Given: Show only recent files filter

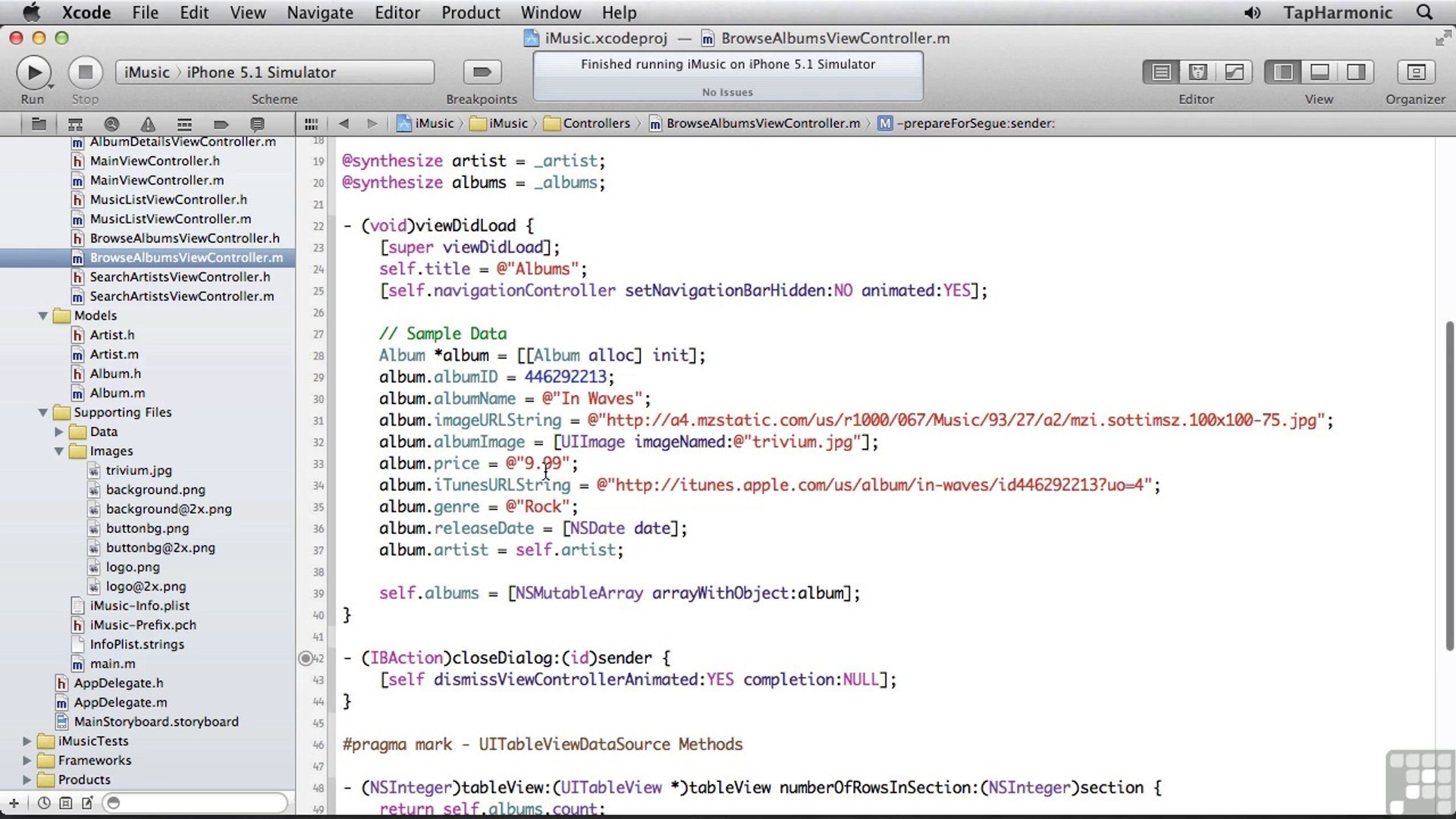Looking at the screenshot, I should pos(44,803).
